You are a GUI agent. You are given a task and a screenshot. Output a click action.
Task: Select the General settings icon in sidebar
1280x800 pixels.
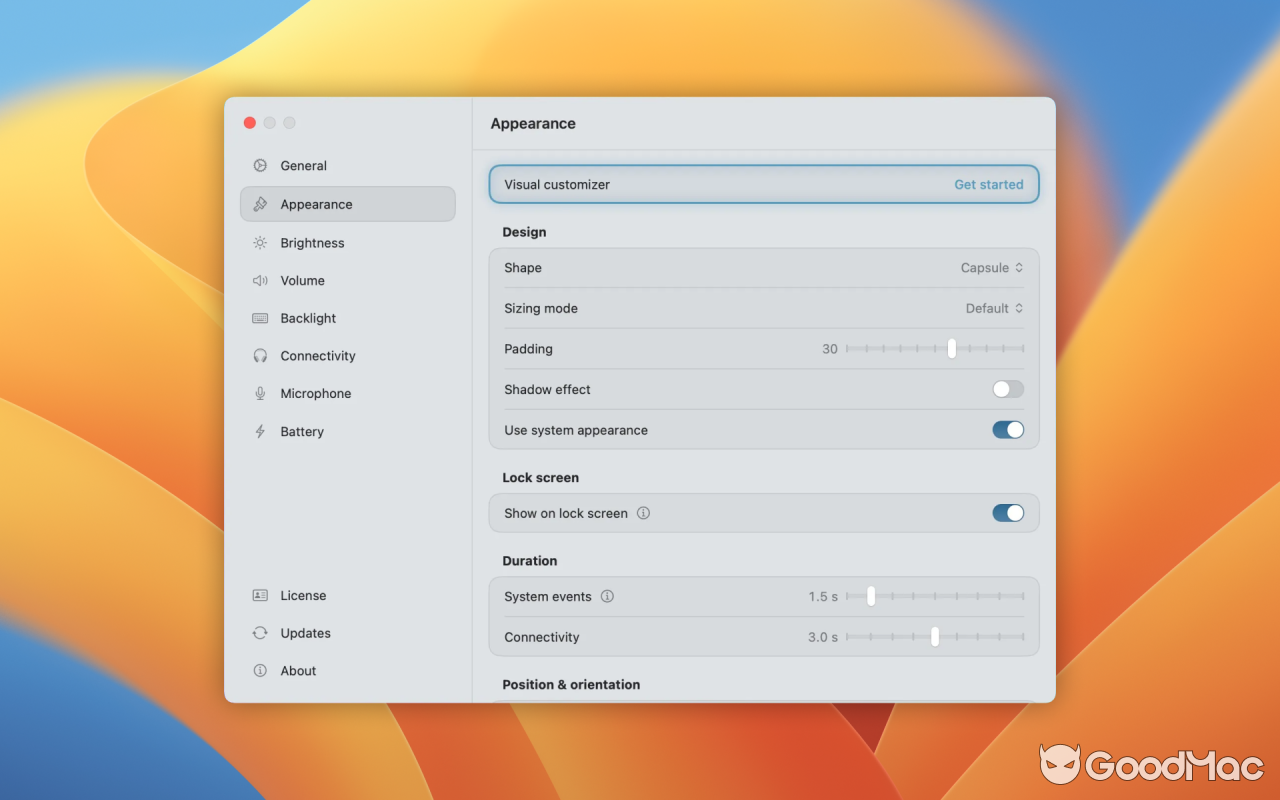click(x=261, y=165)
